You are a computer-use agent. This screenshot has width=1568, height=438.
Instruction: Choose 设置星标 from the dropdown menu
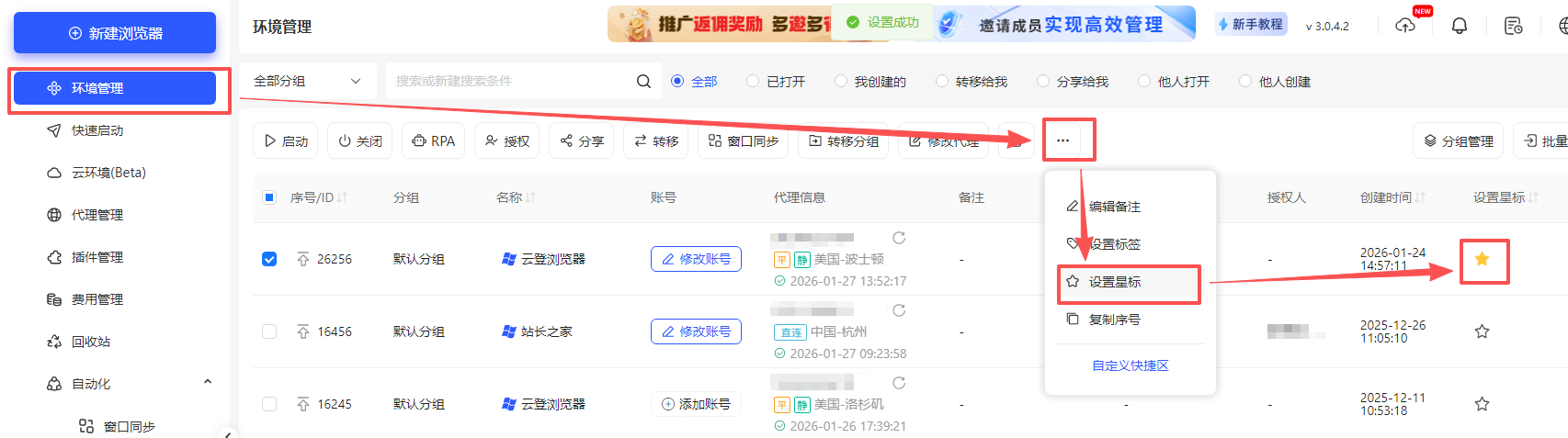tap(1130, 282)
